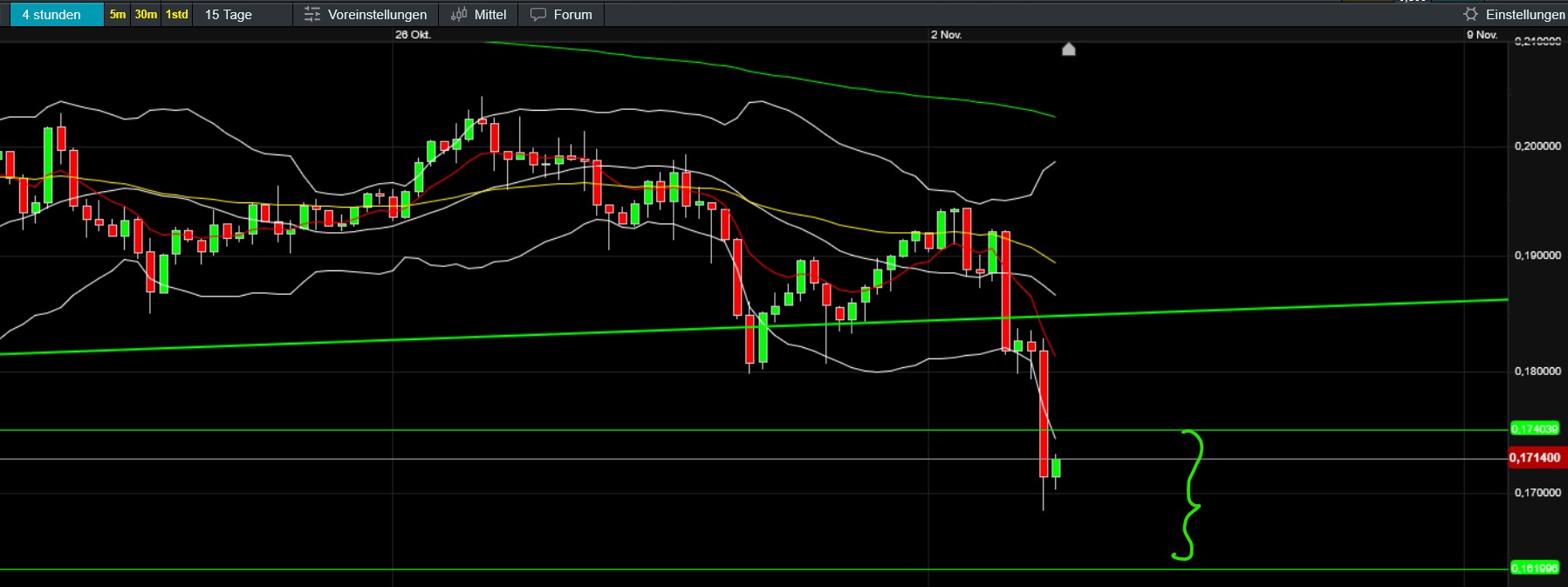The image size is (1568, 587).
Task: Click the house-shaped marker above the chart
Action: click(1068, 50)
